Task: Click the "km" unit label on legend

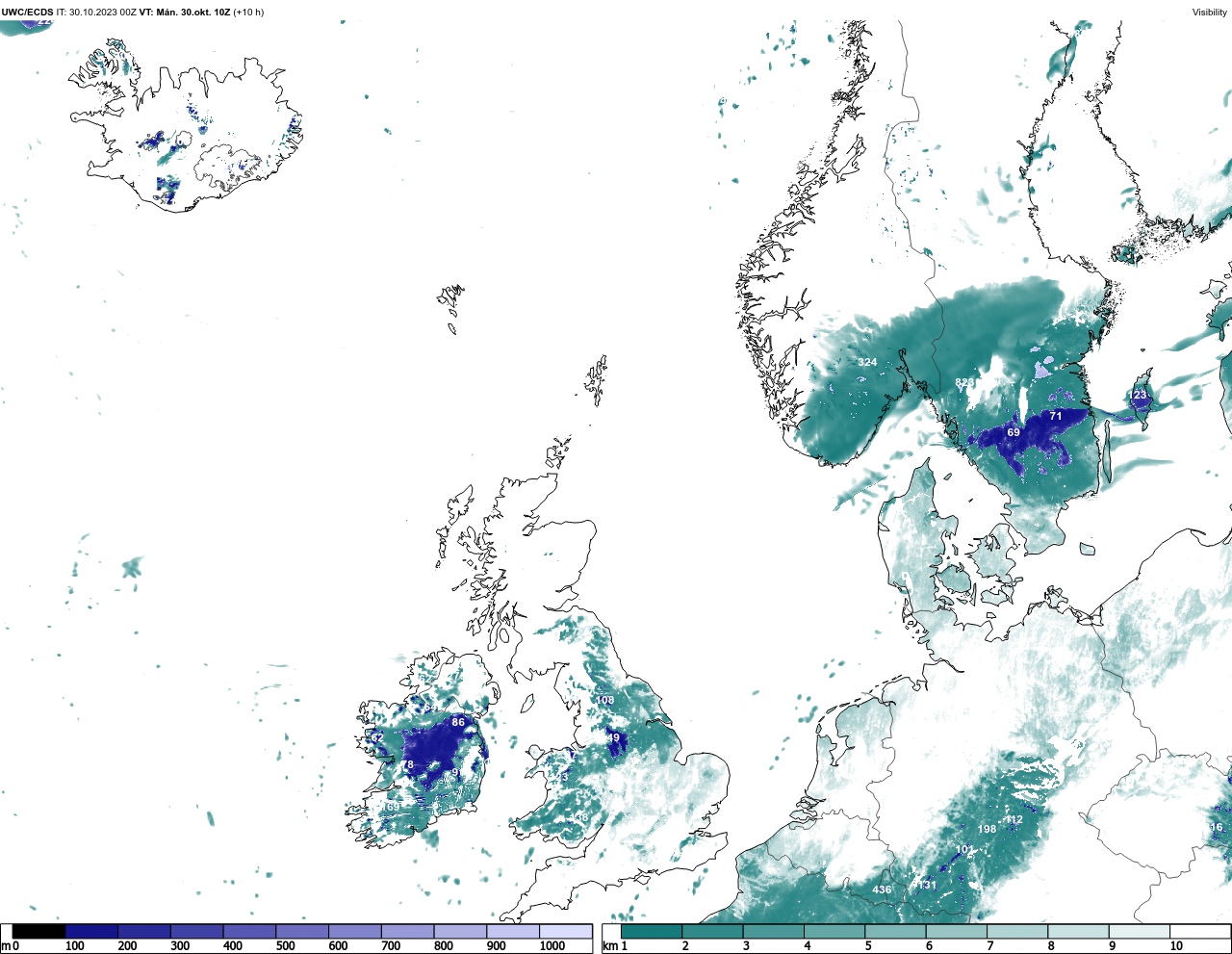Action: 609,946
